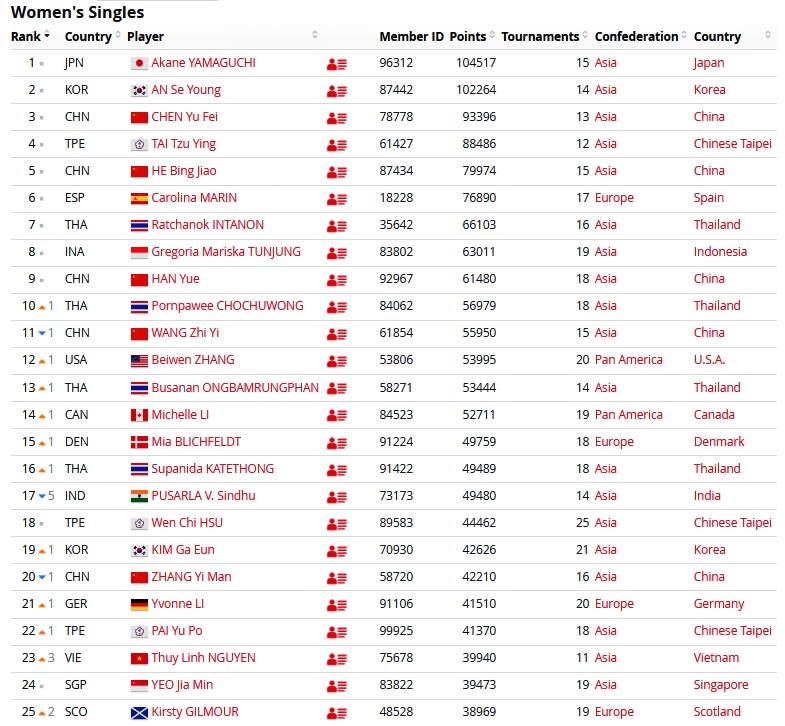Click the Canada flag beside Michelle LI
Screen dimensions: 785x726
click(x=139, y=416)
